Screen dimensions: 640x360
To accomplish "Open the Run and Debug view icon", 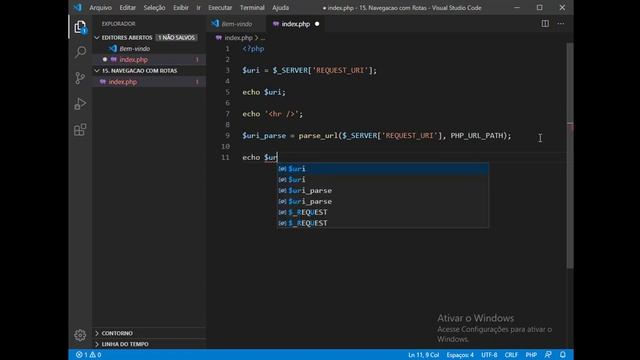I will [x=80, y=104].
